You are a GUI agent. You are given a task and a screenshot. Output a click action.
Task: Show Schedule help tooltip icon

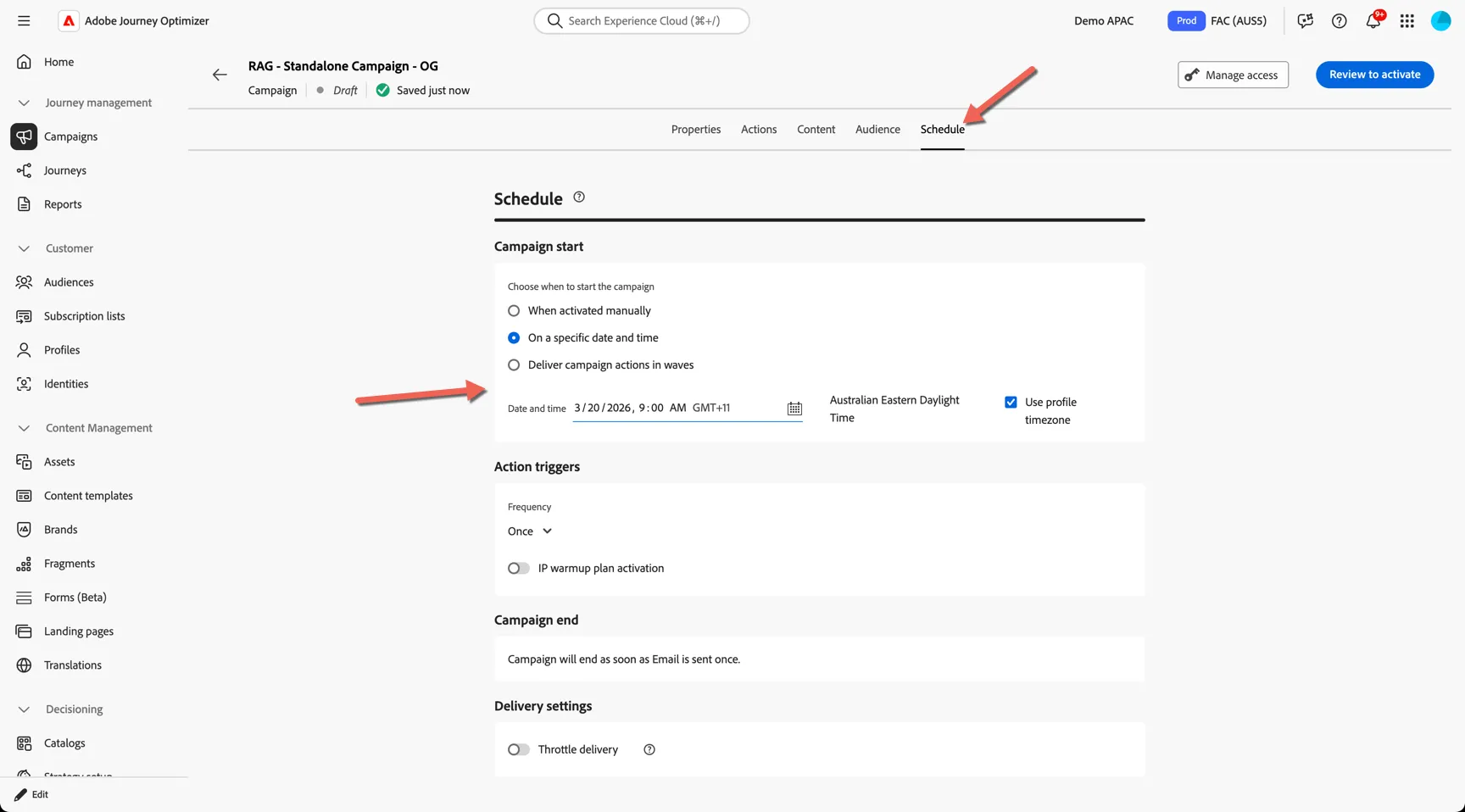point(579,197)
